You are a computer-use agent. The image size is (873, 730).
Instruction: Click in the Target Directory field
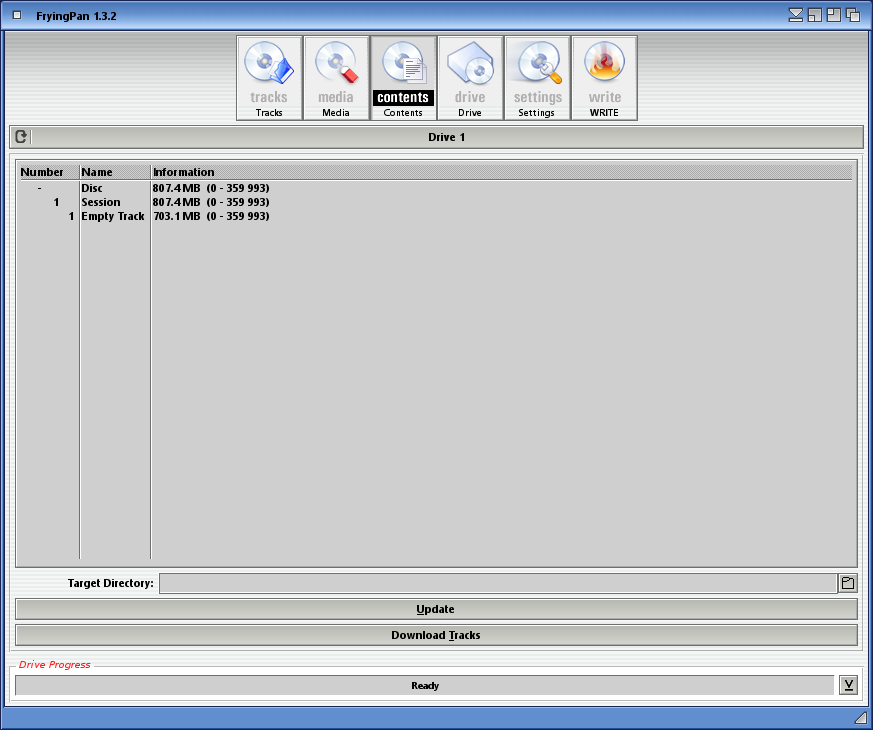click(497, 583)
